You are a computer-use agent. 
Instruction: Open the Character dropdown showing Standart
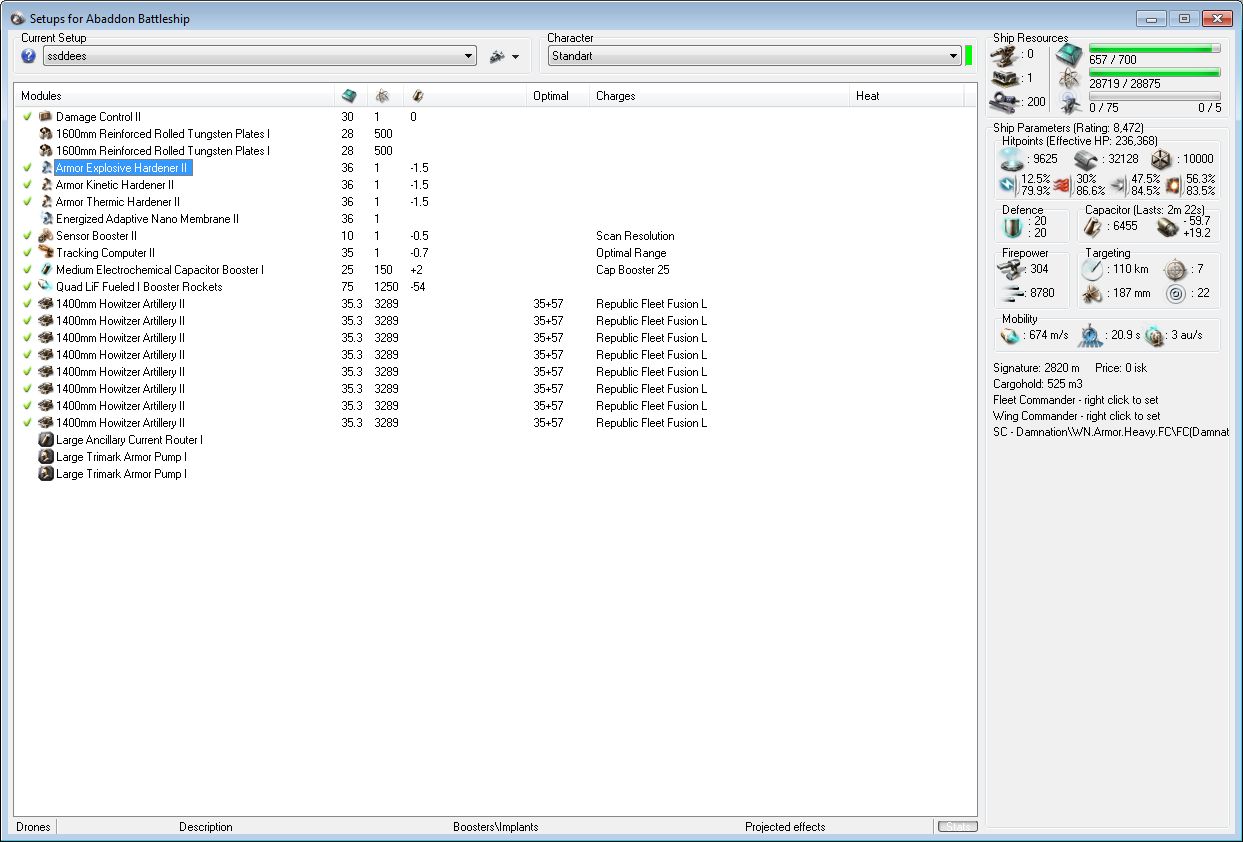[x=755, y=57]
